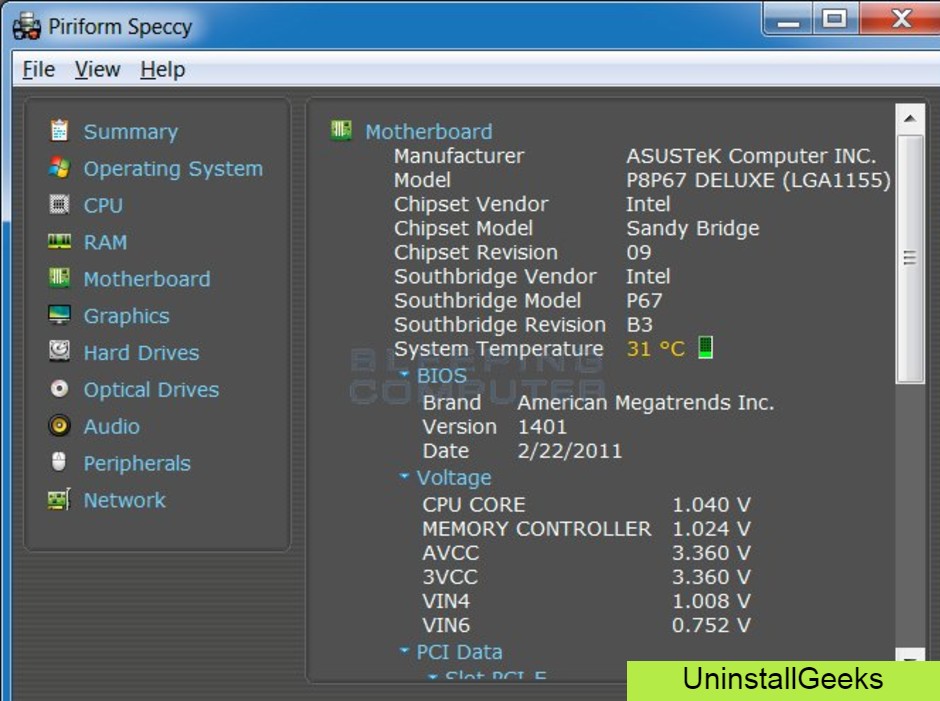This screenshot has width=940, height=701.
Task: Click the Southbridge Model P67 value
Action: [644, 300]
